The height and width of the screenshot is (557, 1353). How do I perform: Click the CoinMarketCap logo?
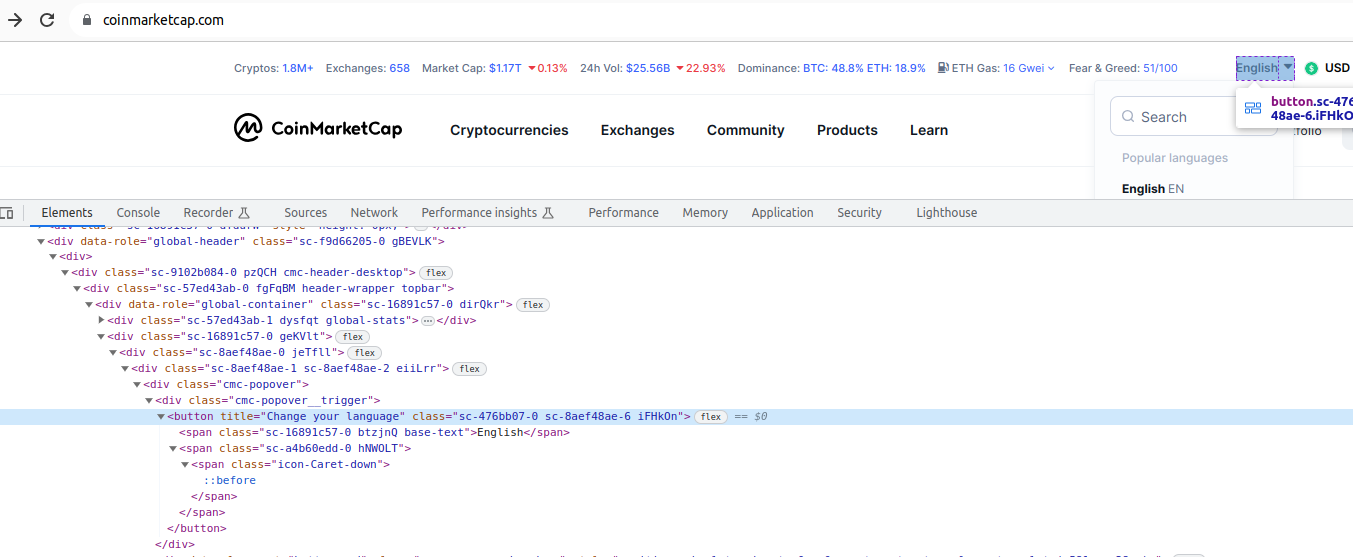click(318, 128)
